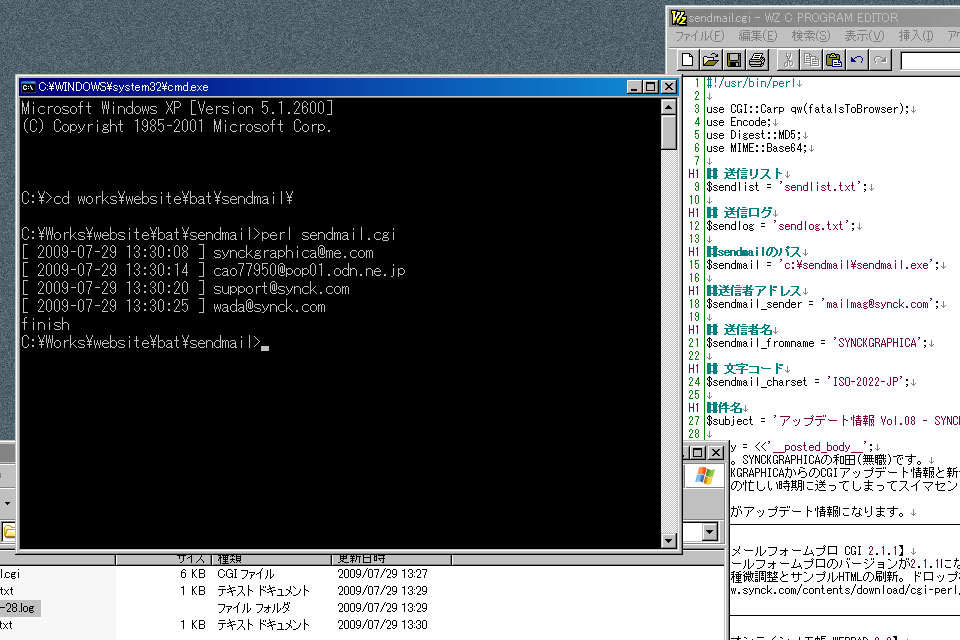This screenshot has width=960, height=640.
Task: Click the Cut scissors icon in WZ Editor
Action: pos(789,60)
